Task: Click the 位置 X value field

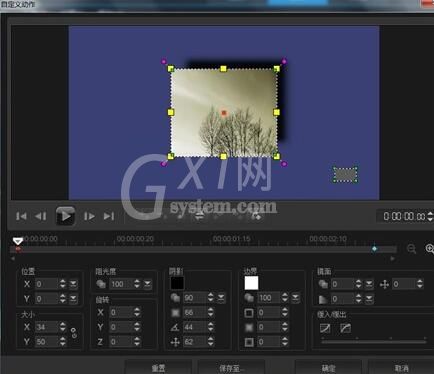Action: (x=47, y=284)
